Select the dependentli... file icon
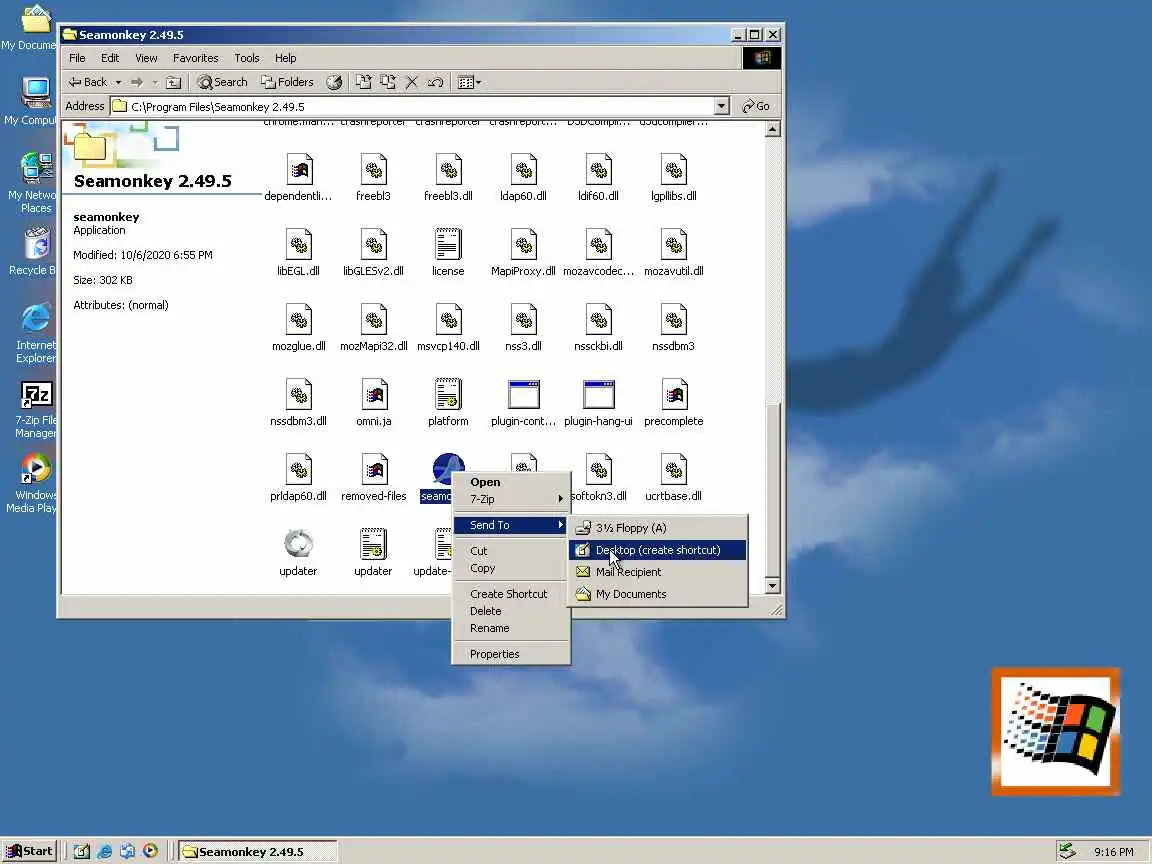The image size is (1152, 864). click(x=298, y=170)
